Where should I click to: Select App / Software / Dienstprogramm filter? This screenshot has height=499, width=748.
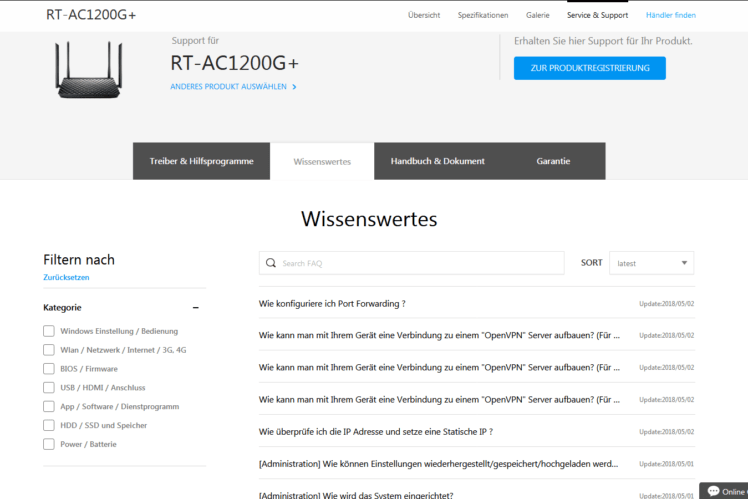pyautogui.click(x=49, y=406)
